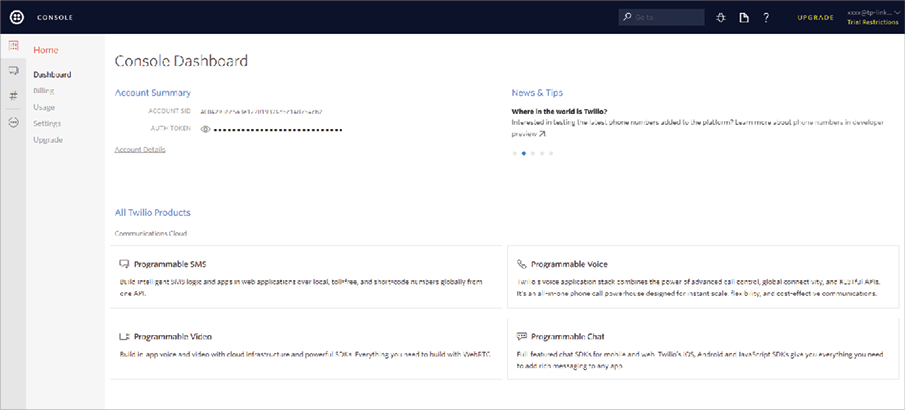Click the AUTH TOKEN label
The height and width of the screenshot is (410, 905).
(171, 128)
